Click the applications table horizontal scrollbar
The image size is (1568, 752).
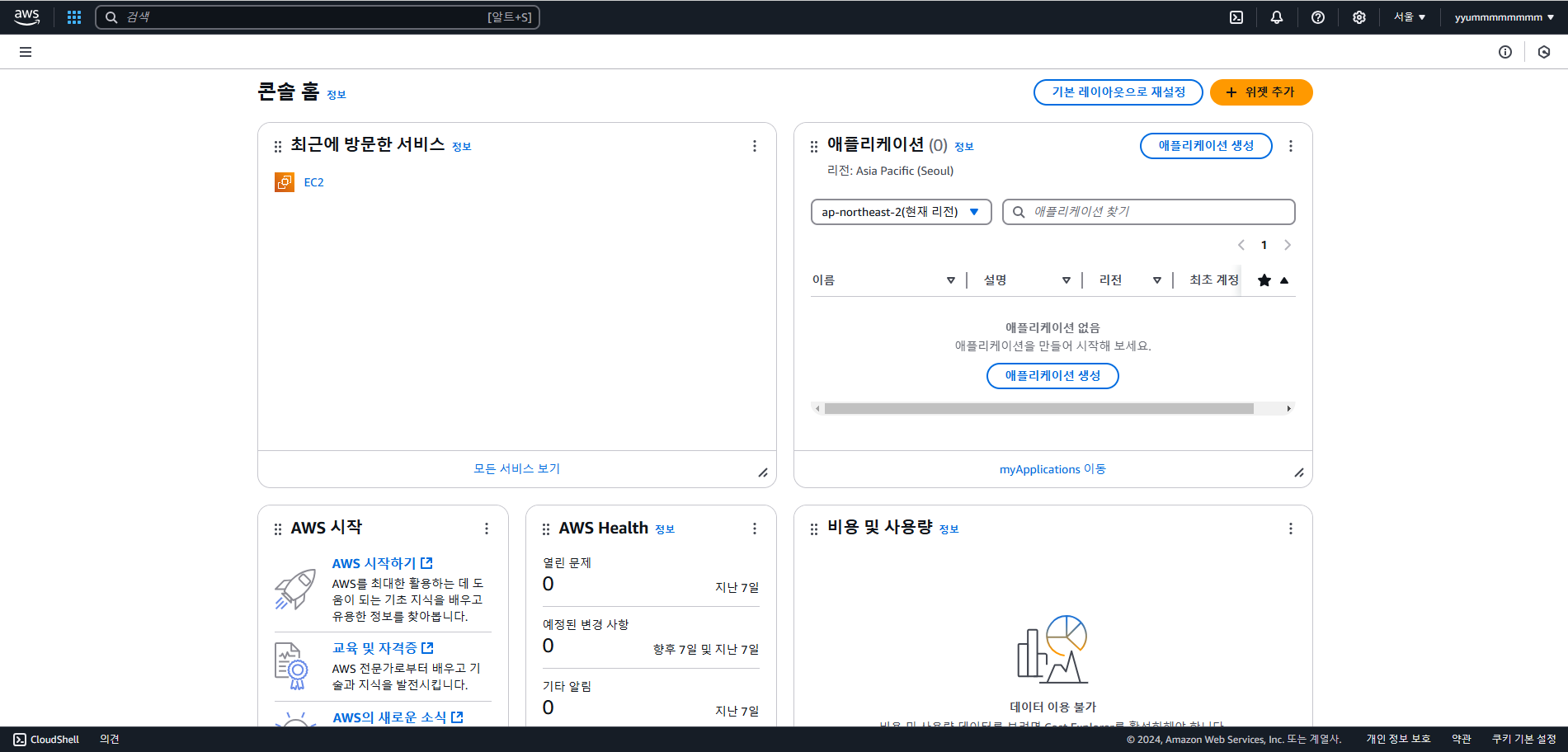tap(1038, 409)
